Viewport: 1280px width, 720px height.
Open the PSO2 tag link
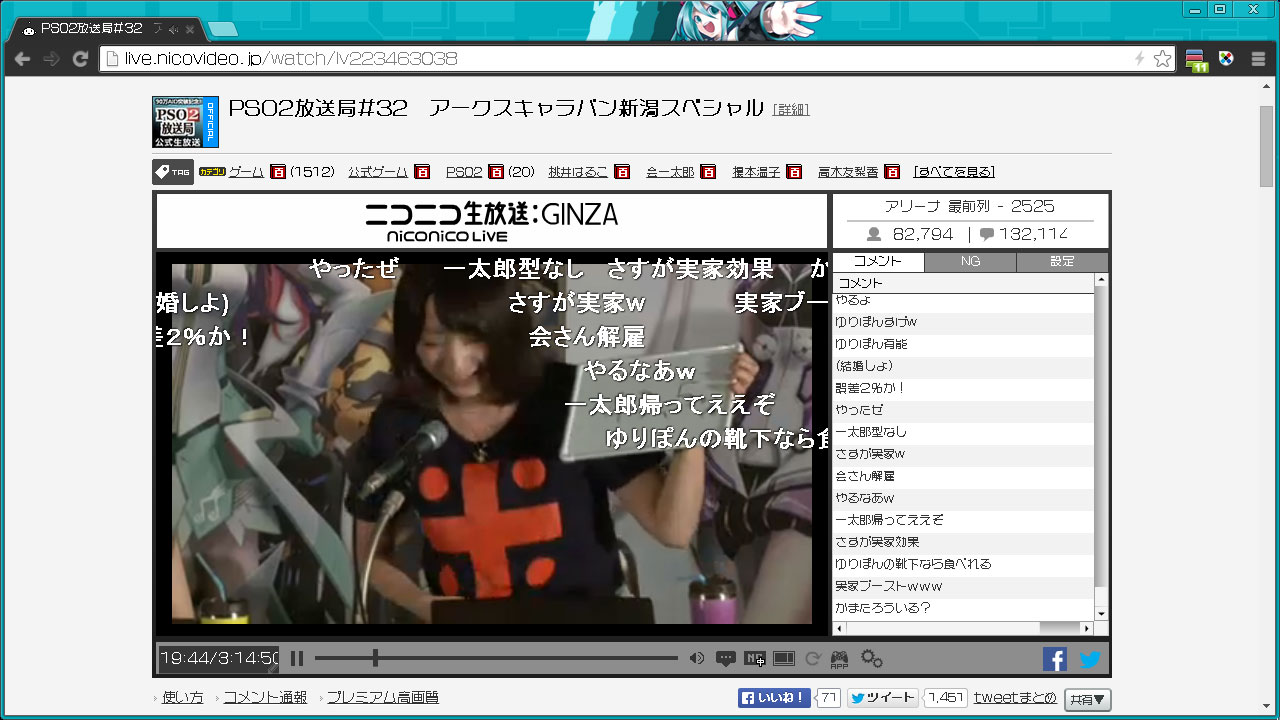464,172
